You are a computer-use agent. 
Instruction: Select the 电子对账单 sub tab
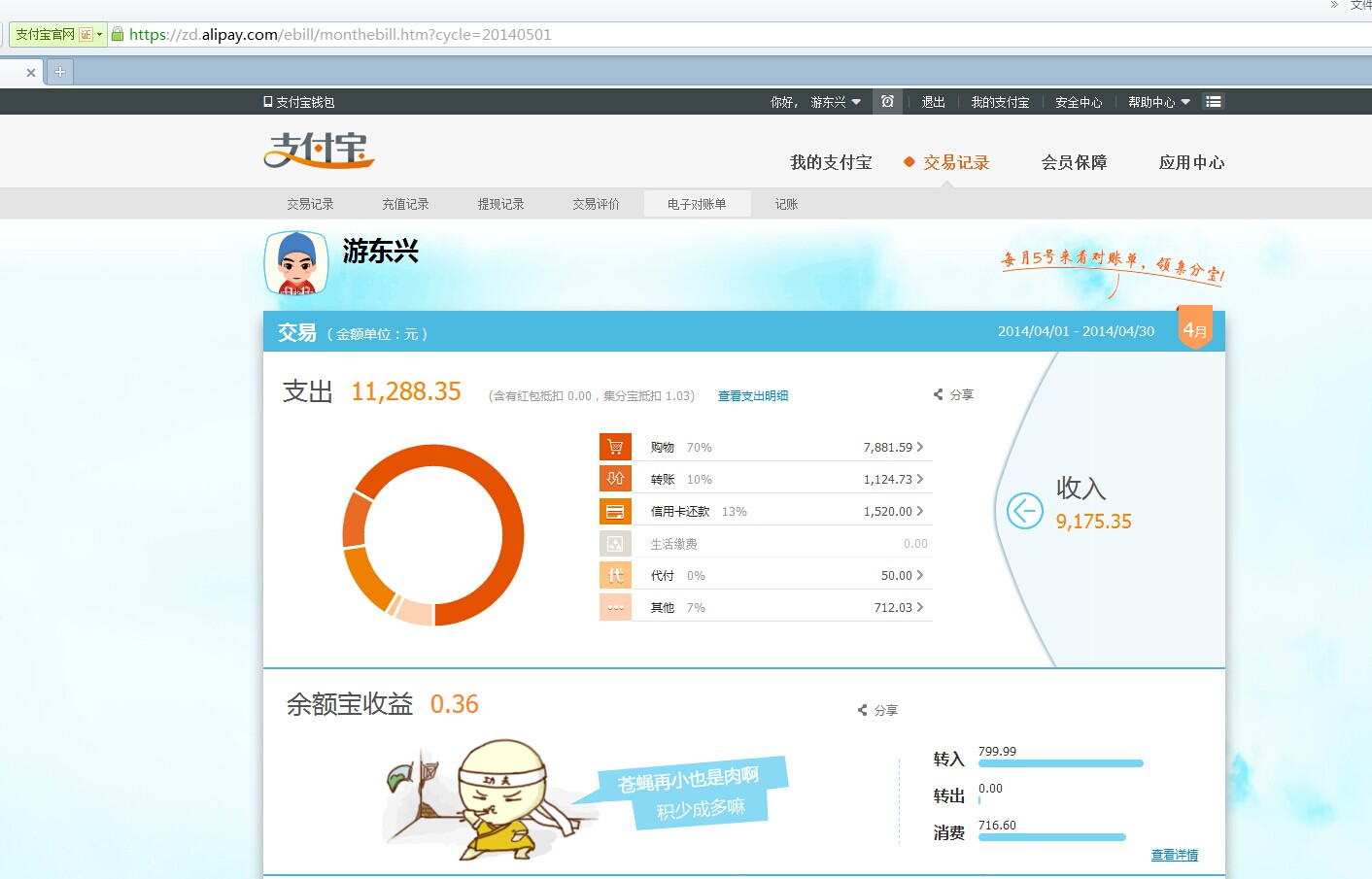[x=697, y=204]
